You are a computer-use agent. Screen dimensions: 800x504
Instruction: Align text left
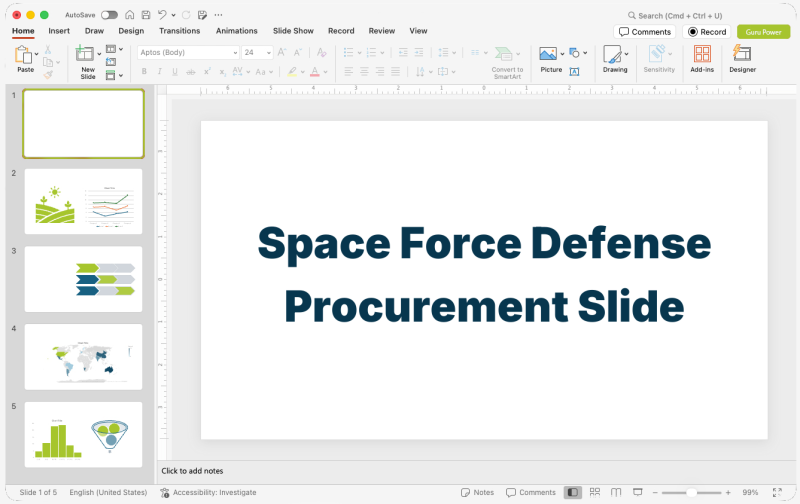(348, 72)
